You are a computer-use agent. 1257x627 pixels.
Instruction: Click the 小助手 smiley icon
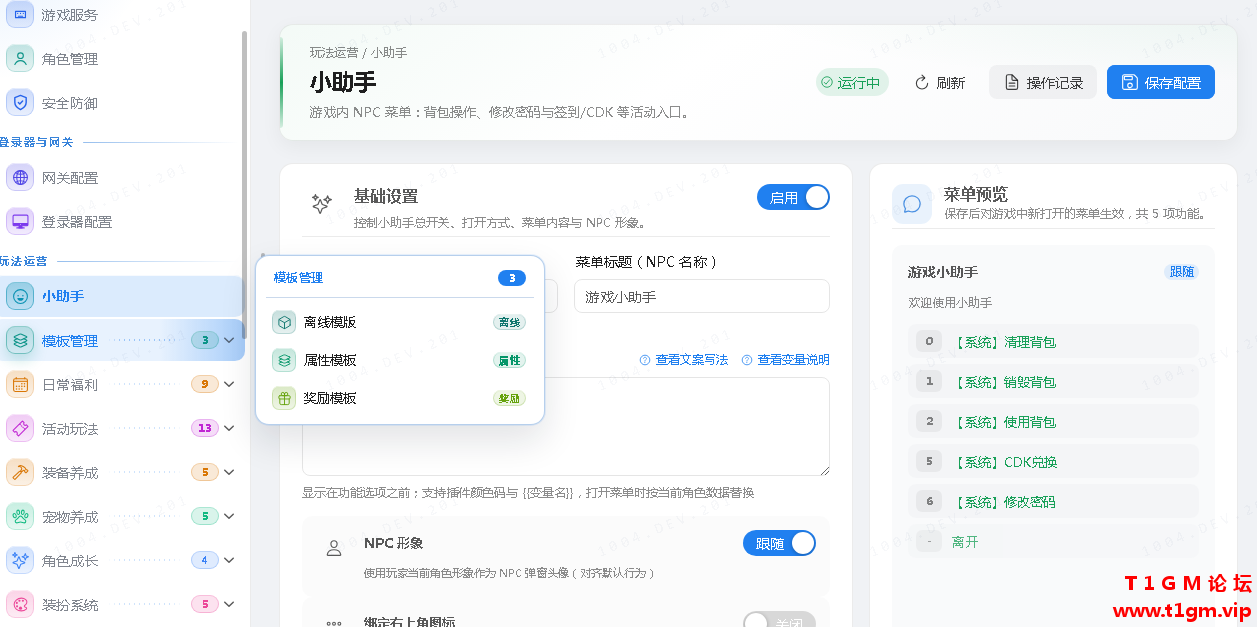[x=20, y=296]
